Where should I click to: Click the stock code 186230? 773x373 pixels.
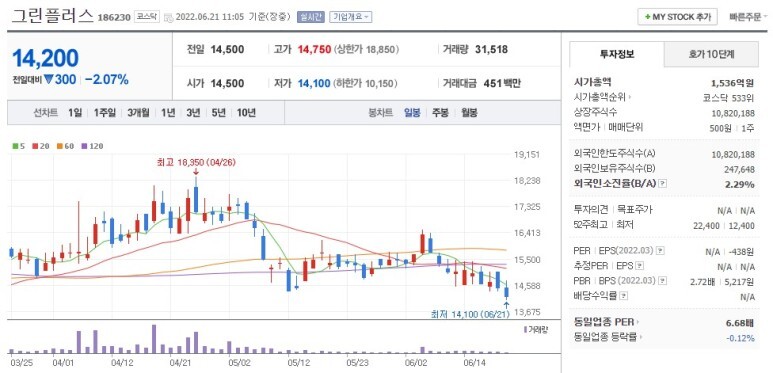click(114, 18)
